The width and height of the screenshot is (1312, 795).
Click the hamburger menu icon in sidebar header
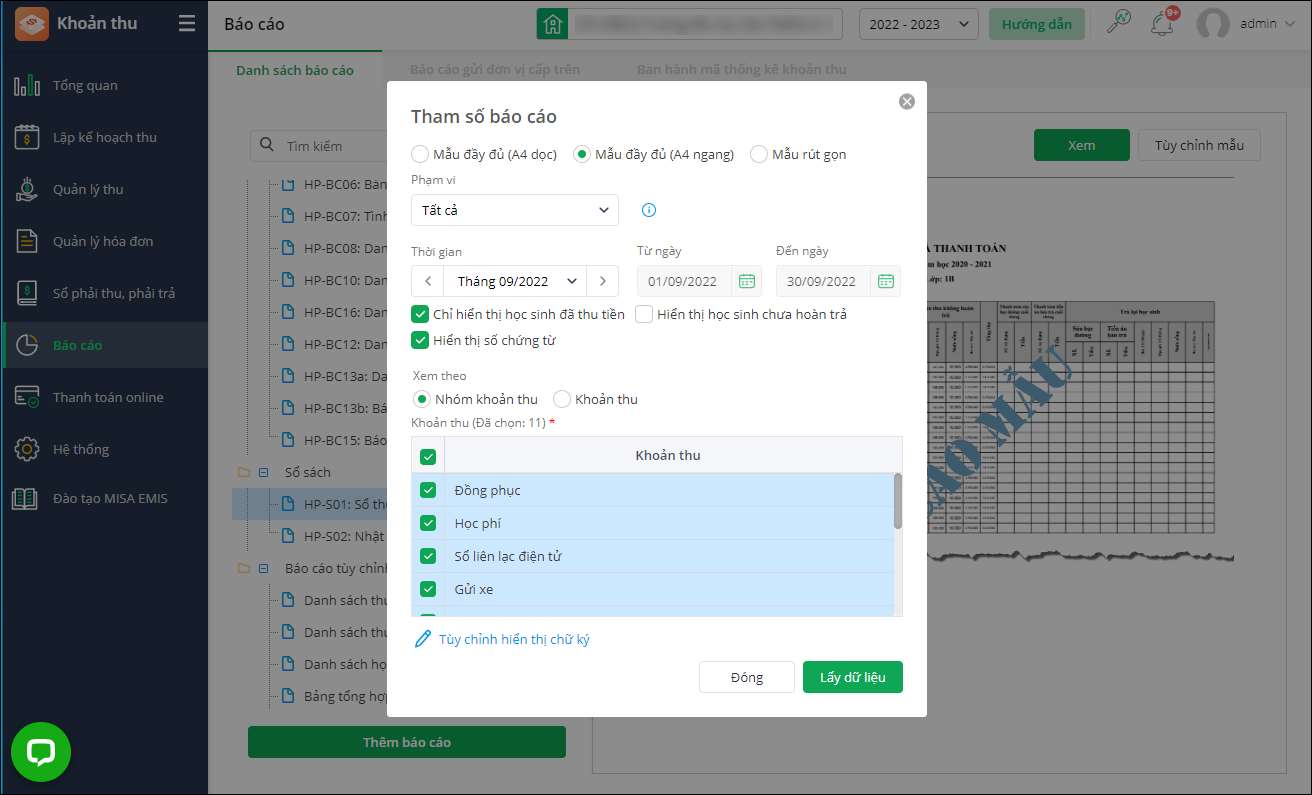point(187,24)
